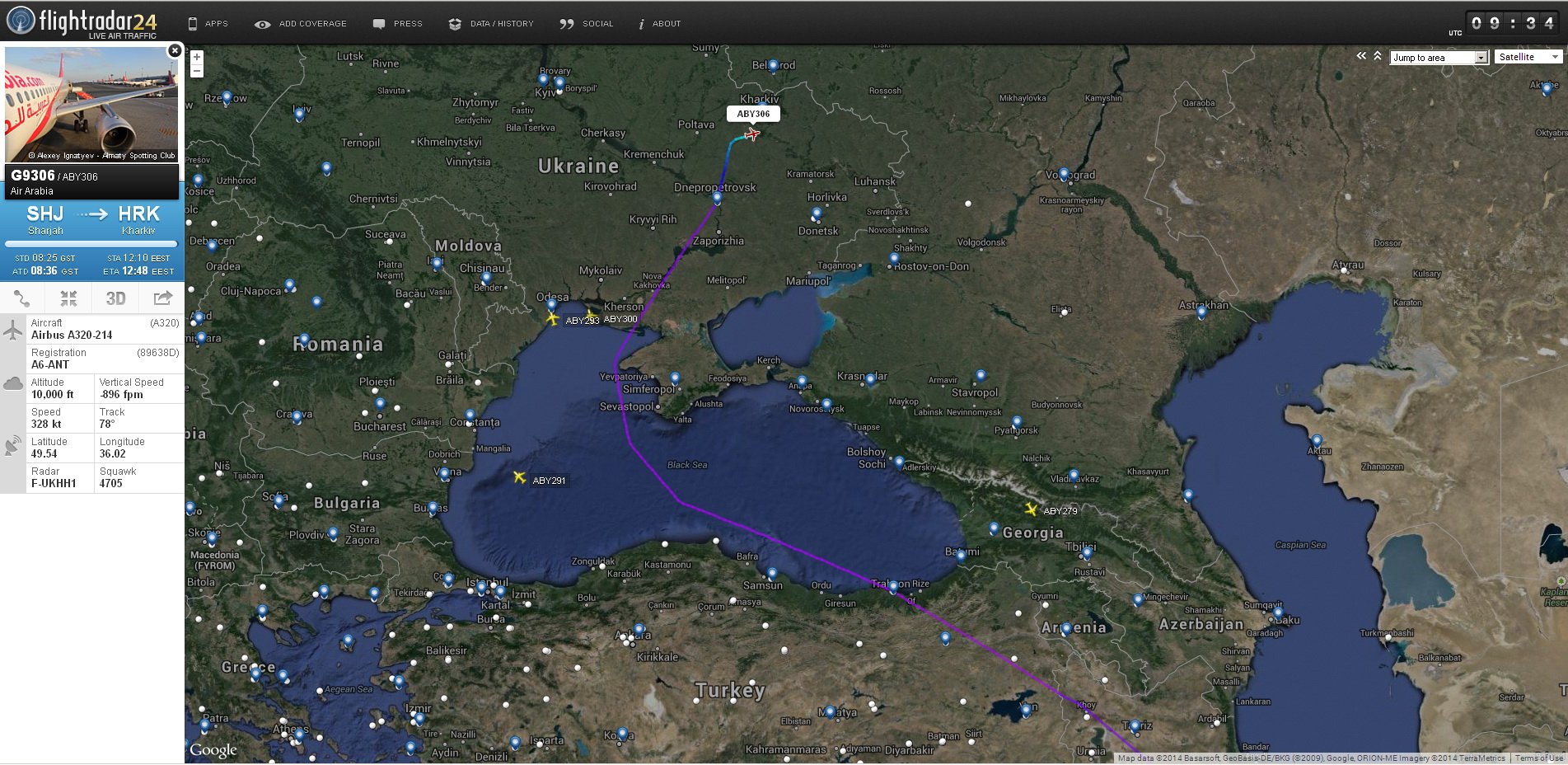Open the Satellite map type dropdown
1568x765 pixels.
1528,57
